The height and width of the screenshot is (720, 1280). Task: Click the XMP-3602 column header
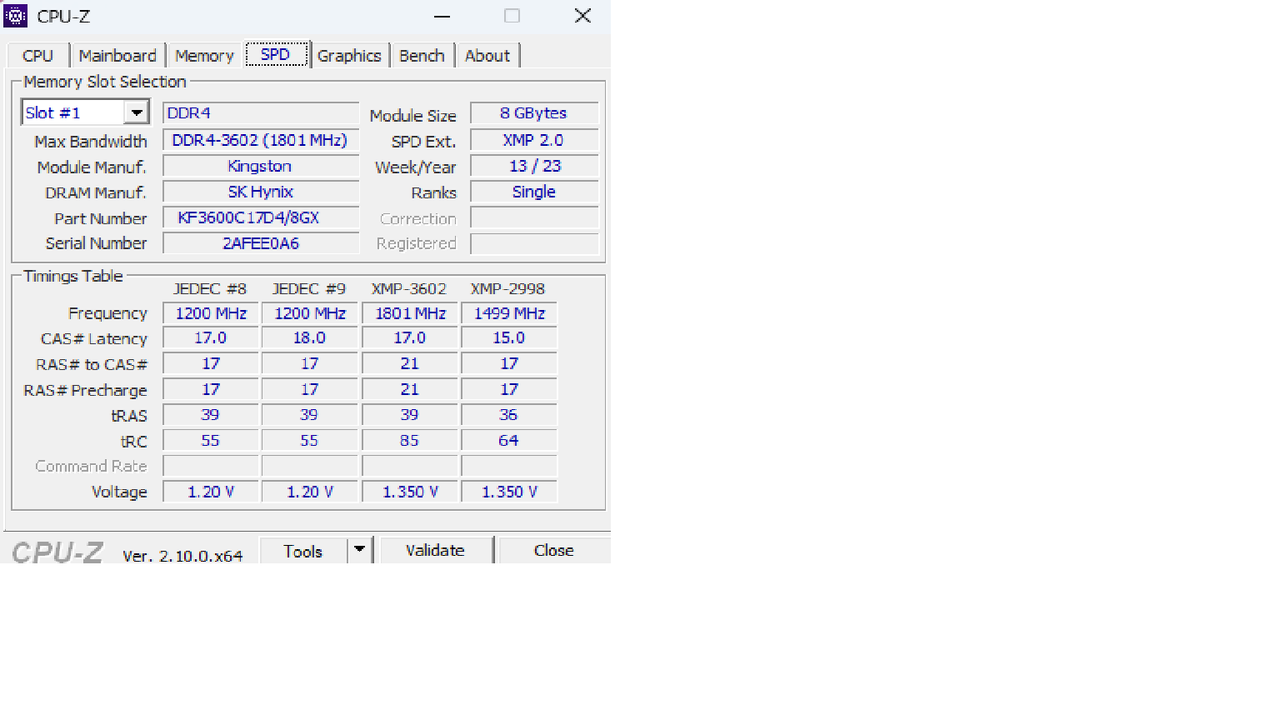[x=409, y=289]
